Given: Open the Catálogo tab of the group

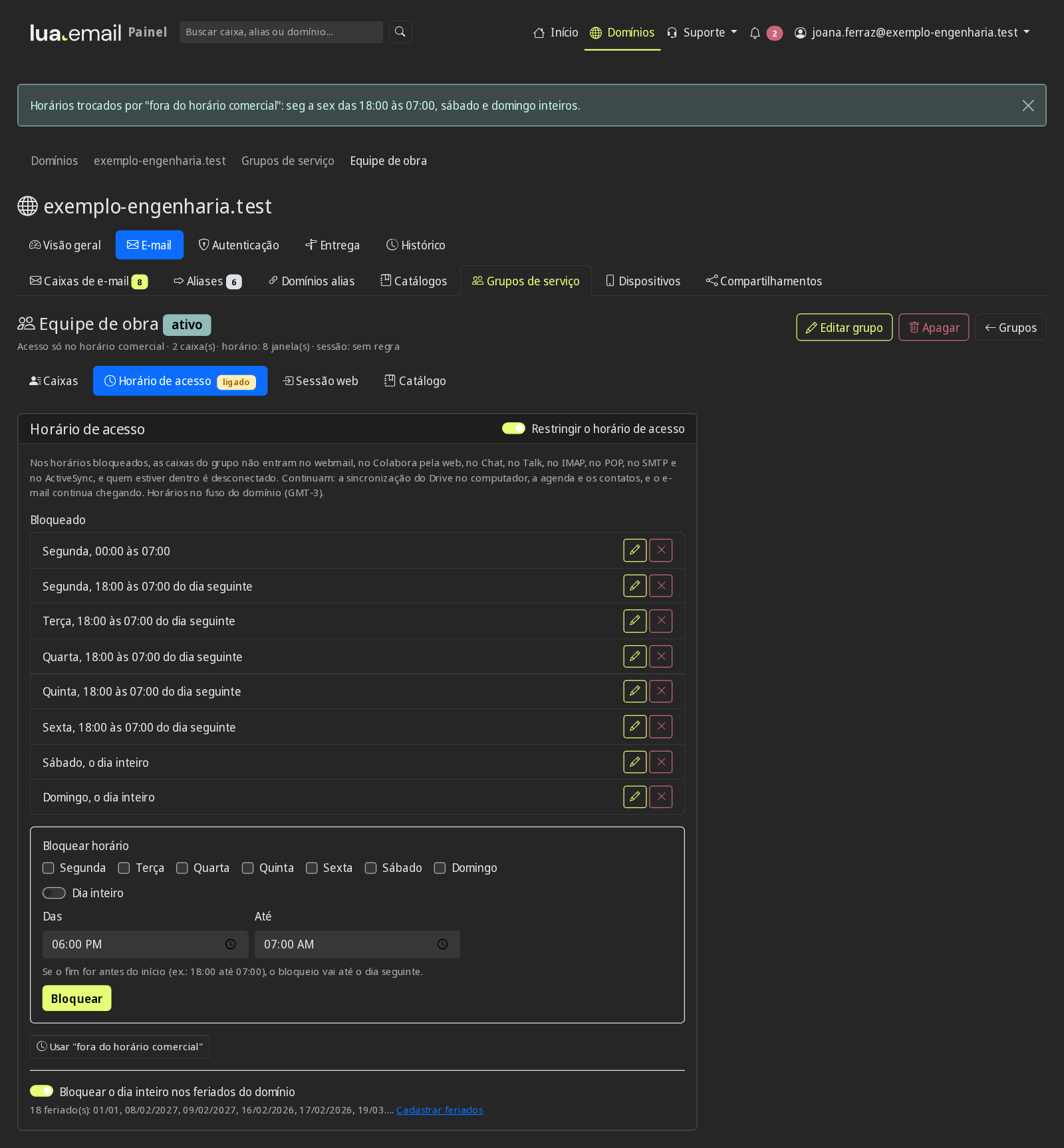Looking at the screenshot, I should click(x=416, y=381).
